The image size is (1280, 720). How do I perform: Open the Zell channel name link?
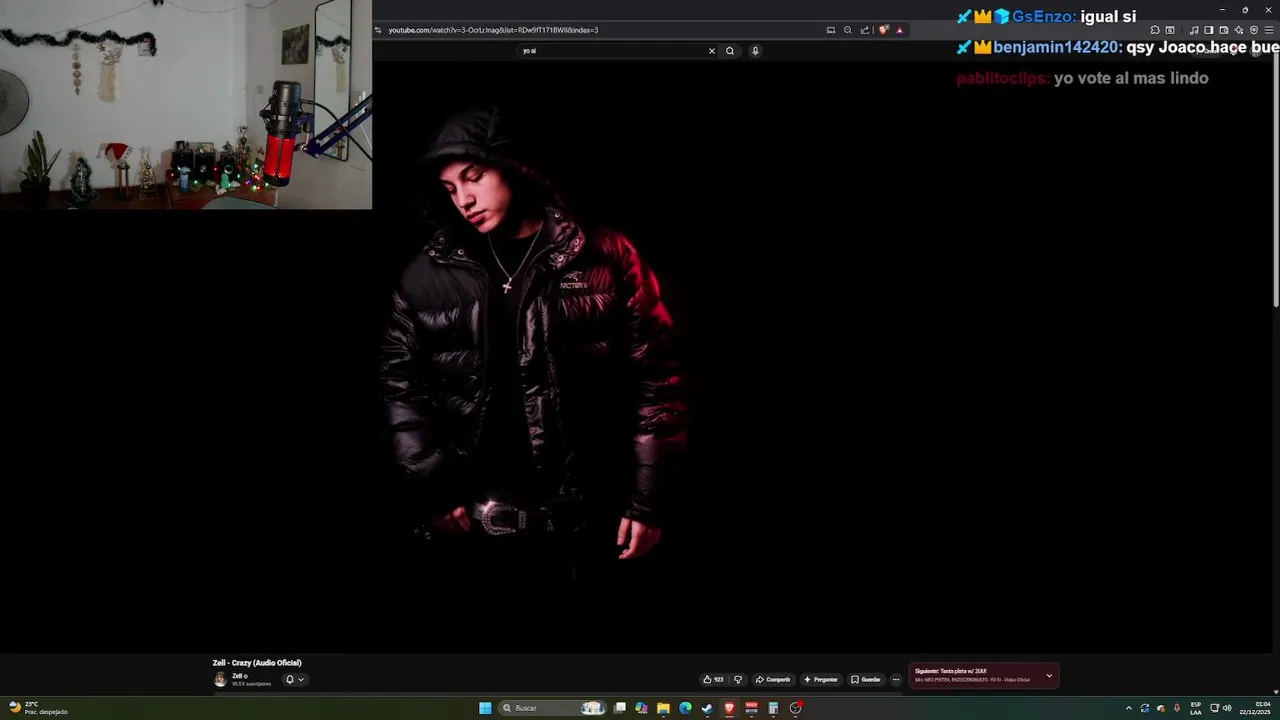(239, 676)
